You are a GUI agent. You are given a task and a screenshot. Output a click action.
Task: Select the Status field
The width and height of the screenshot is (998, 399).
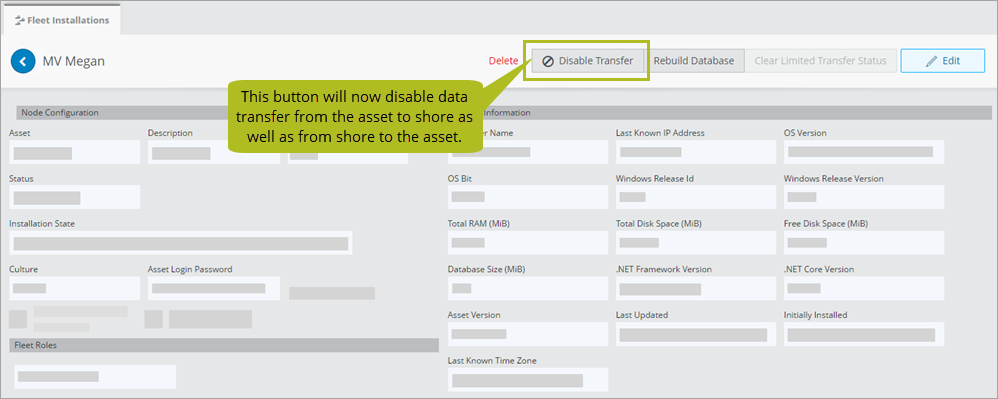(74, 197)
